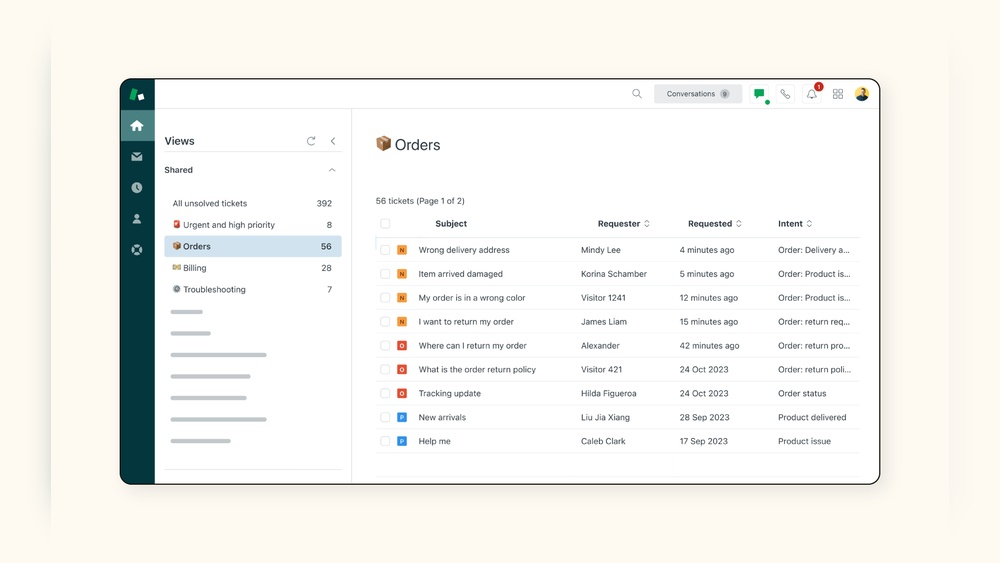
Task: Click requester Visitor 1241
Action: 603,298
